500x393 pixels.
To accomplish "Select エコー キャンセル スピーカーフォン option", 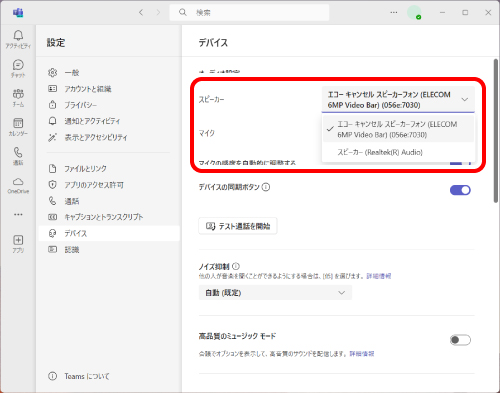I will click(x=398, y=129).
